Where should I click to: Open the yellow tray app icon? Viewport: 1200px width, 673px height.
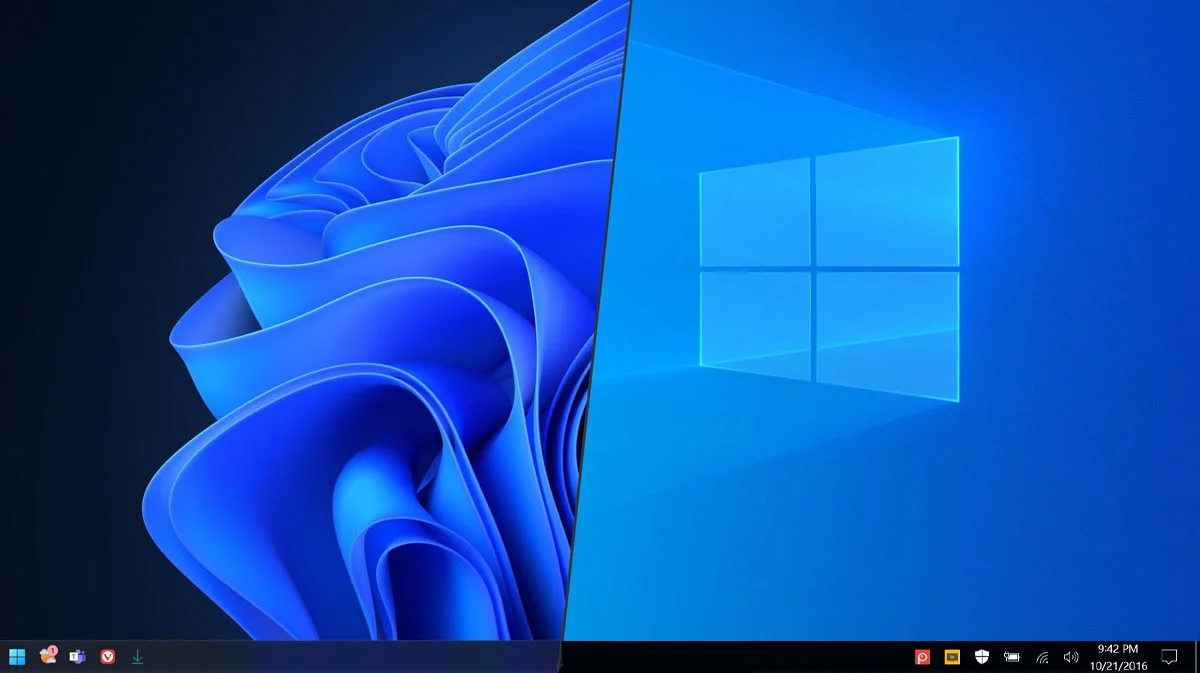(952, 657)
